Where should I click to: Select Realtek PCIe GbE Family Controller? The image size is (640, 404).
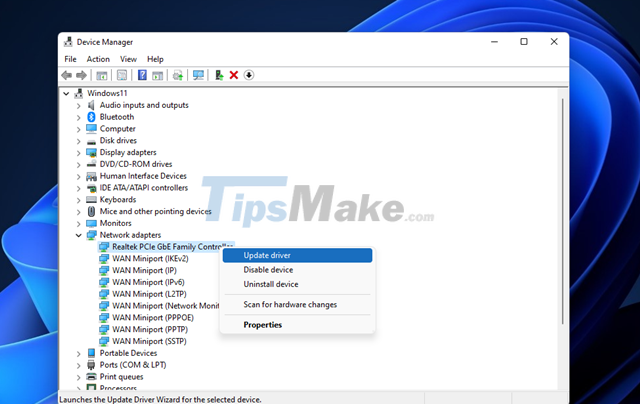point(166,247)
